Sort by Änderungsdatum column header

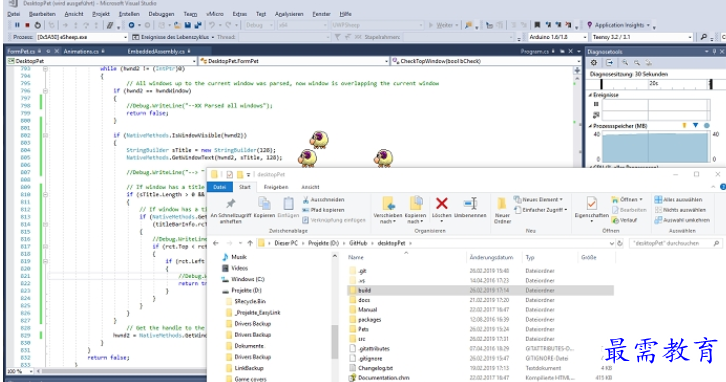[491, 257]
